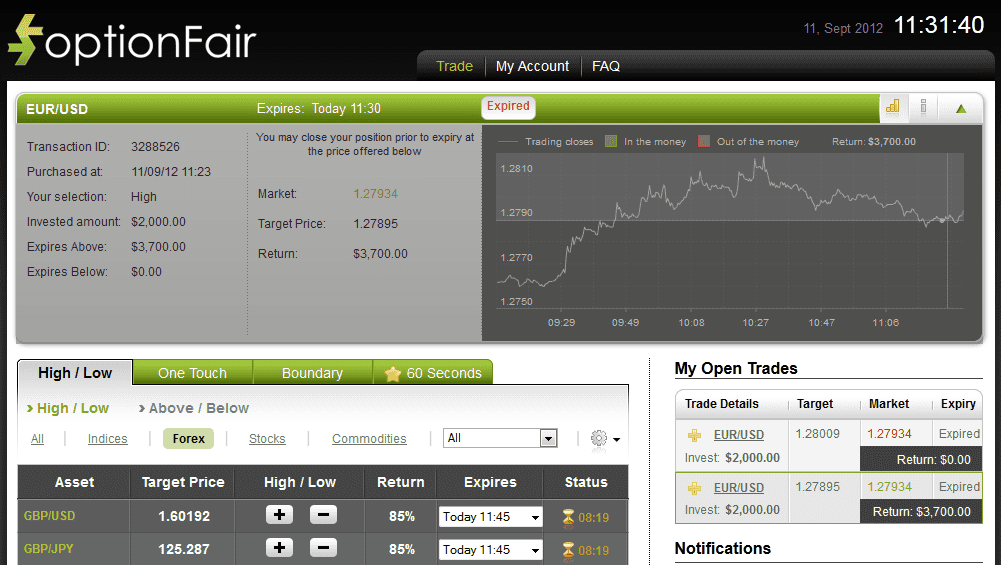Click the minus (Low) button for GBP/USD
Image resolution: width=1001 pixels, height=565 pixels.
323,515
